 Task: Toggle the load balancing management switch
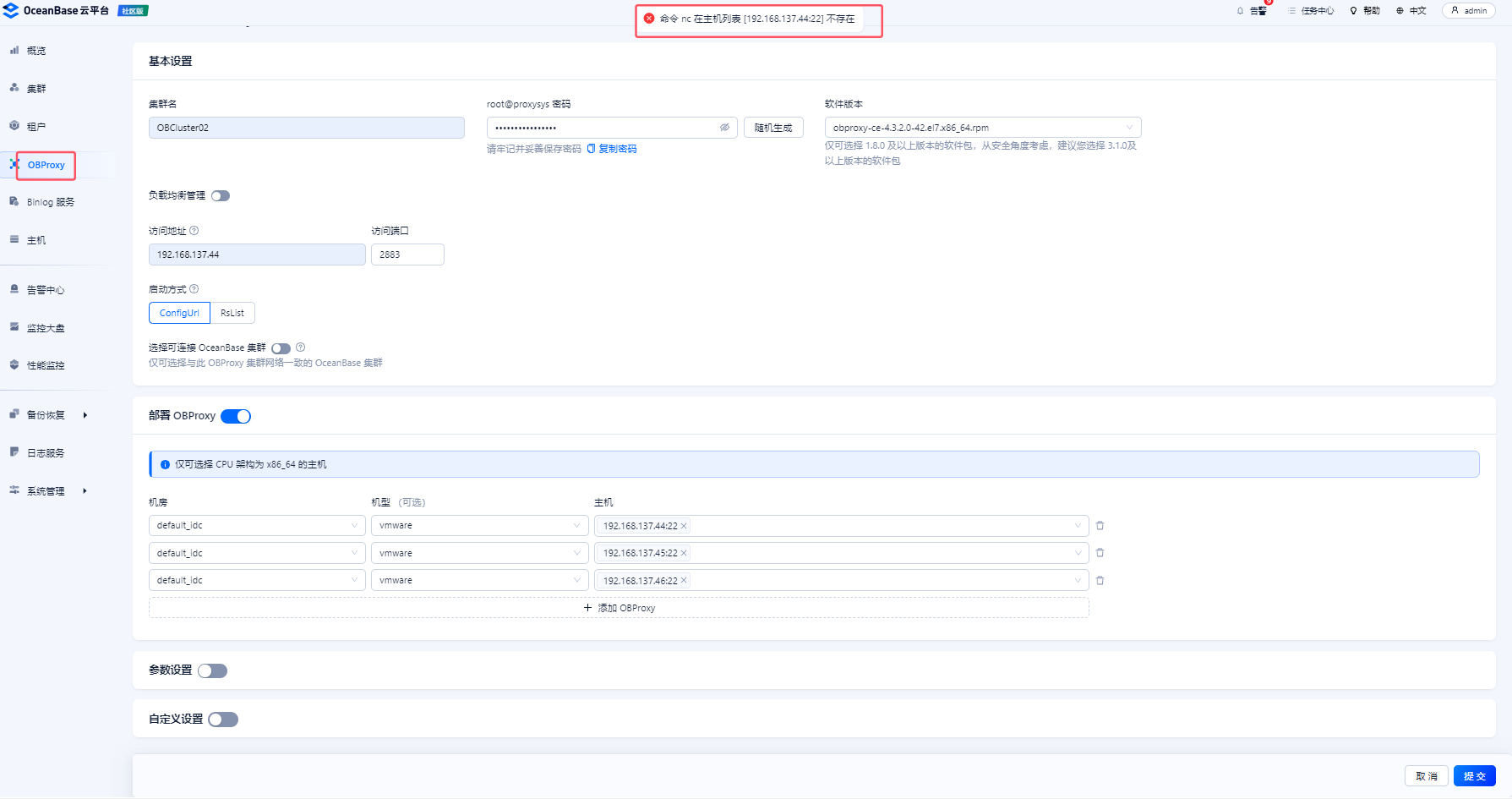[221, 196]
